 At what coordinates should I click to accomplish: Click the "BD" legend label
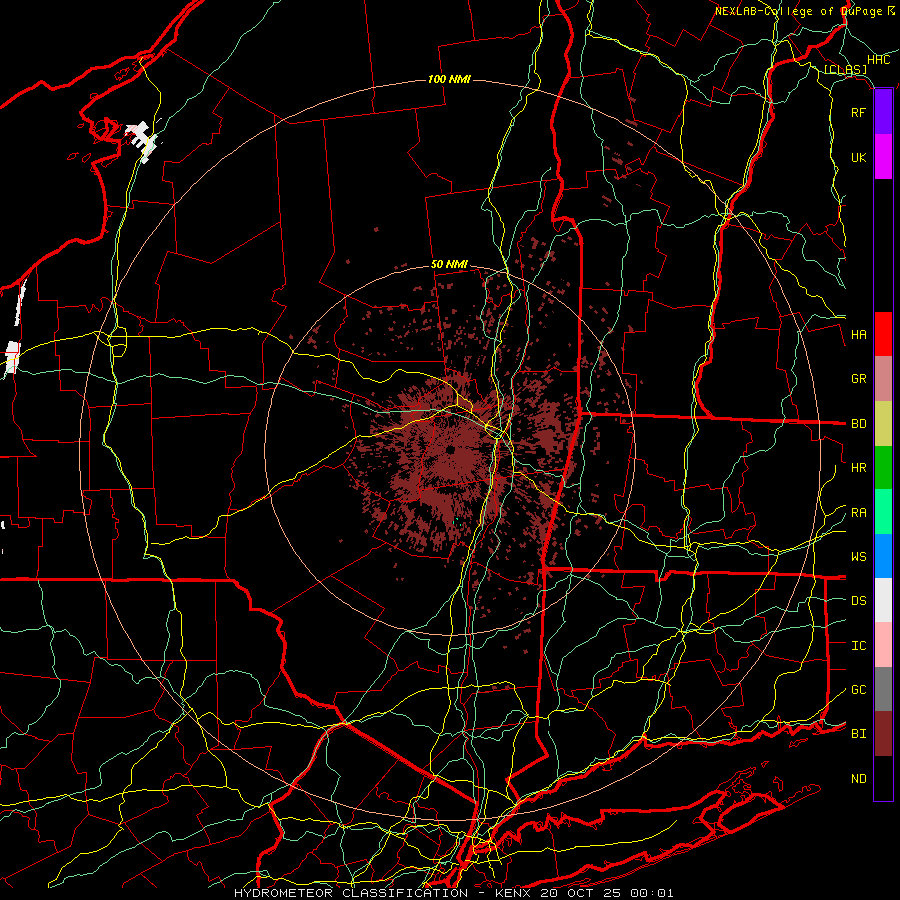(x=858, y=424)
